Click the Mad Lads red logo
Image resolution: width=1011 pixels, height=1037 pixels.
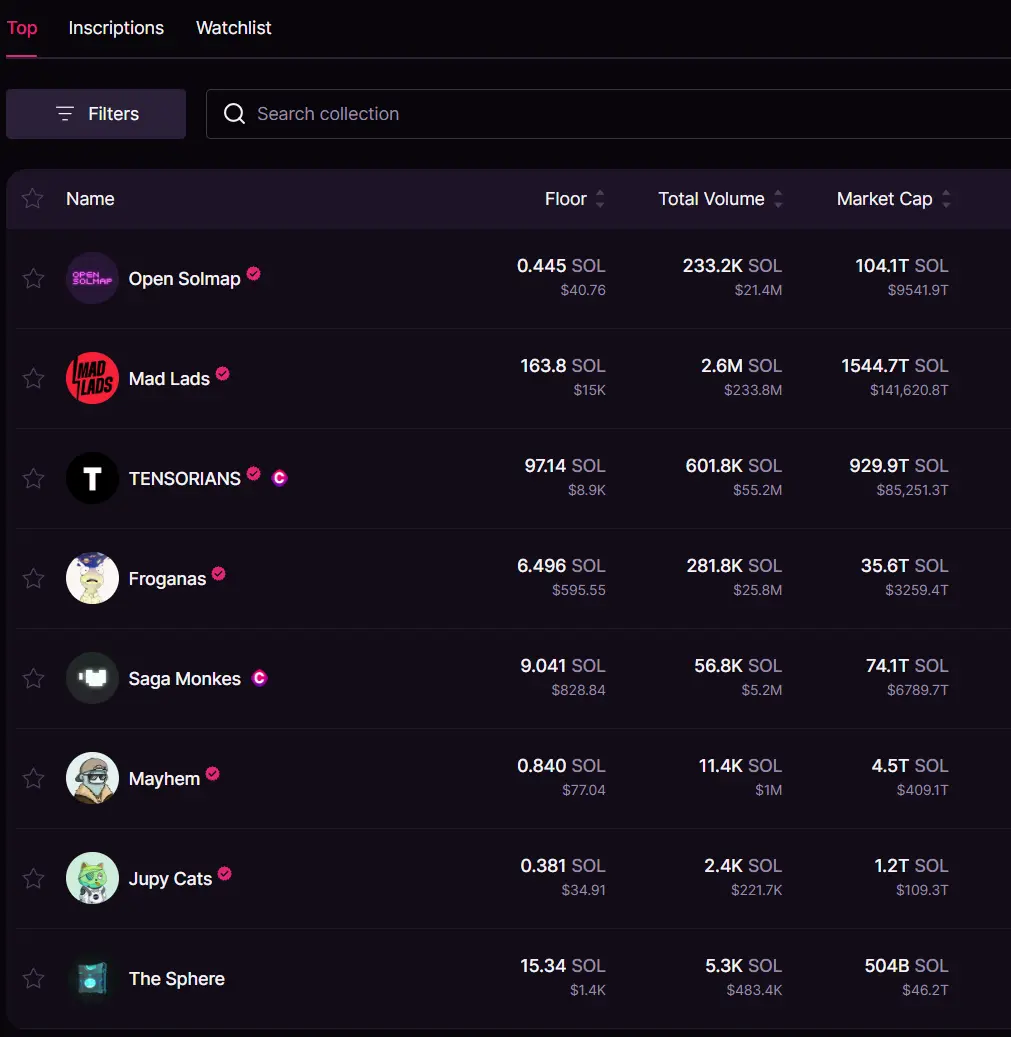coord(92,378)
